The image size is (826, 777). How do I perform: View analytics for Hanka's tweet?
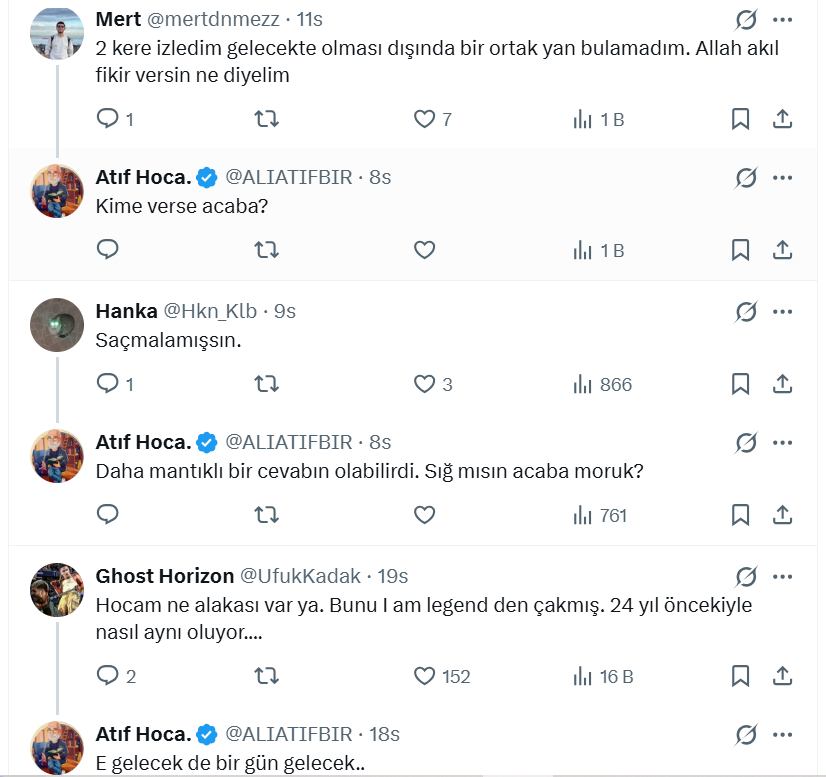click(x=583, y=384)
